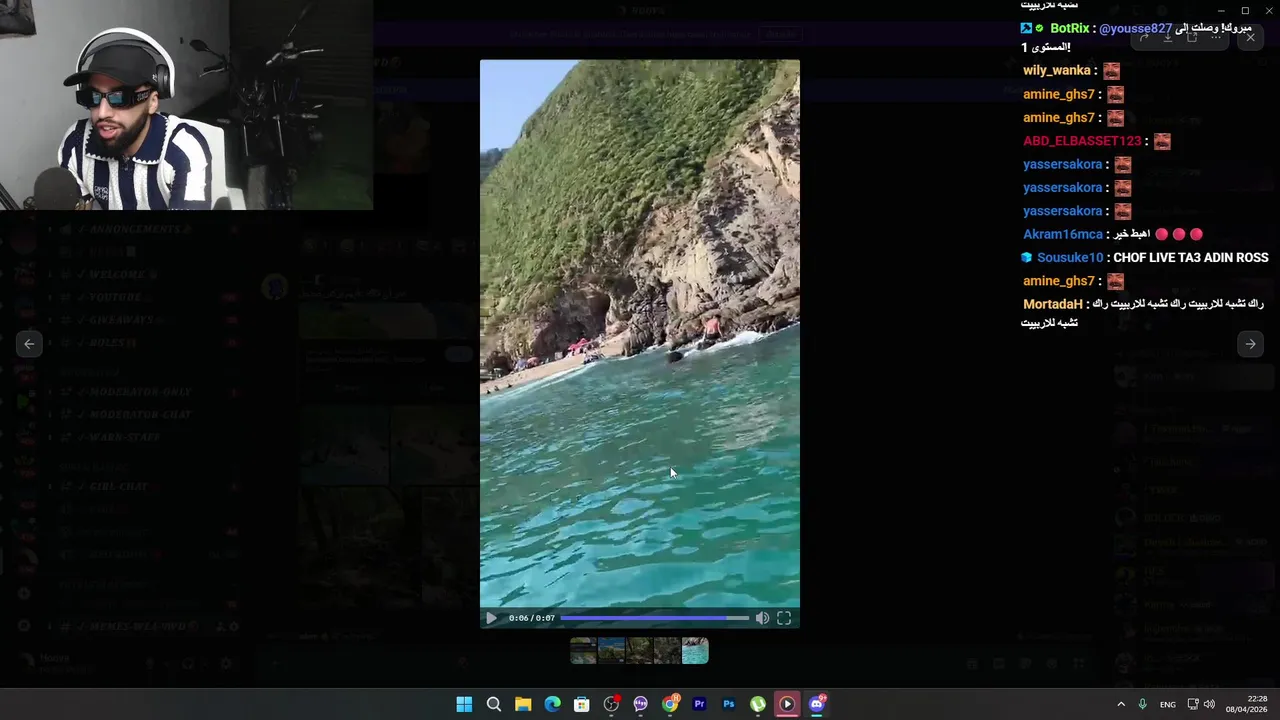This screenshot has width=1280, height=720.
Task: Select the second media thumbnail
Action: [x=611, y=651]
